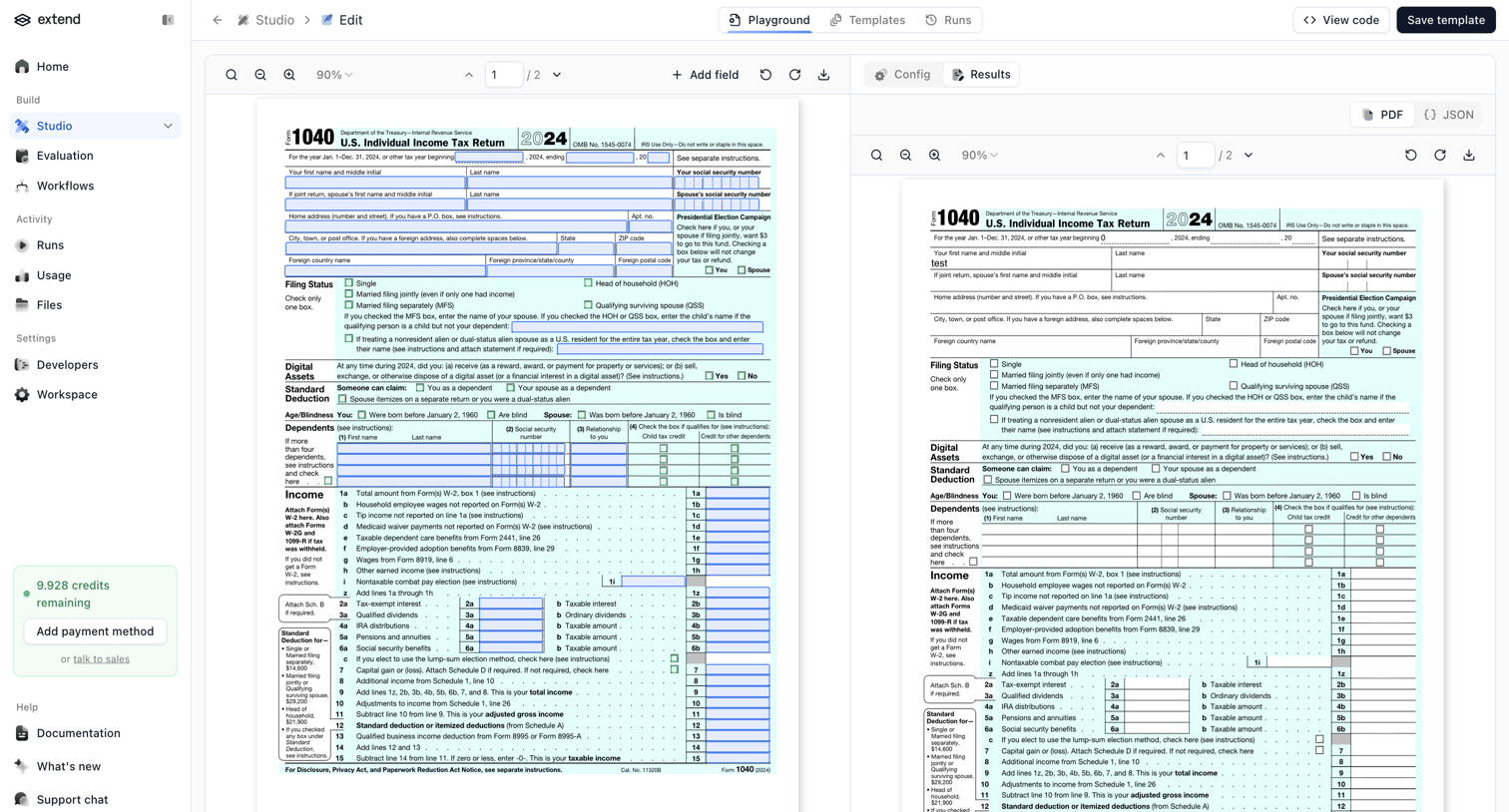Open the left viewer 90% zoom dropdown
The image size is (1509, 812).
point(334,75)
